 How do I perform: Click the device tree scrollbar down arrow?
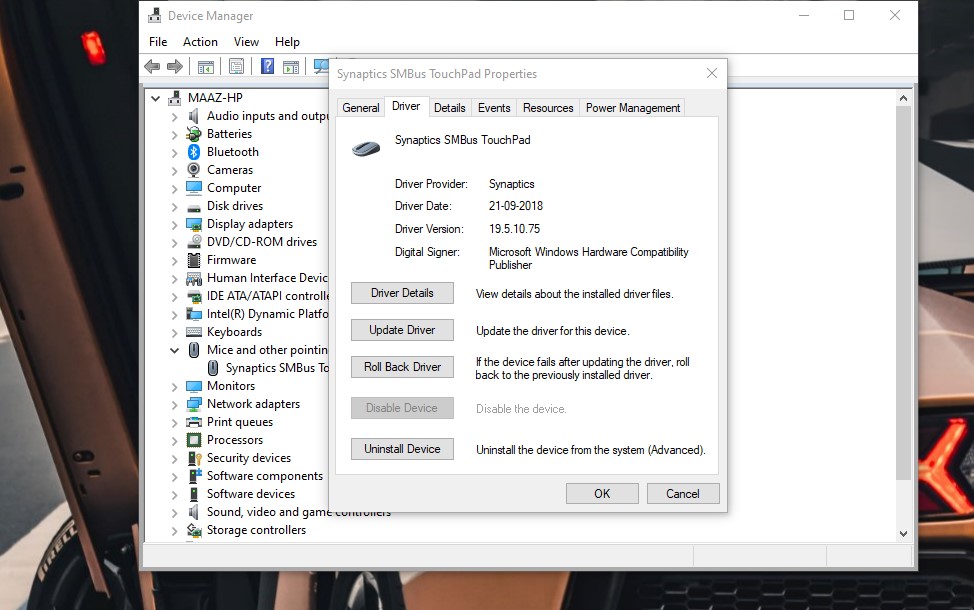point(903,534)
